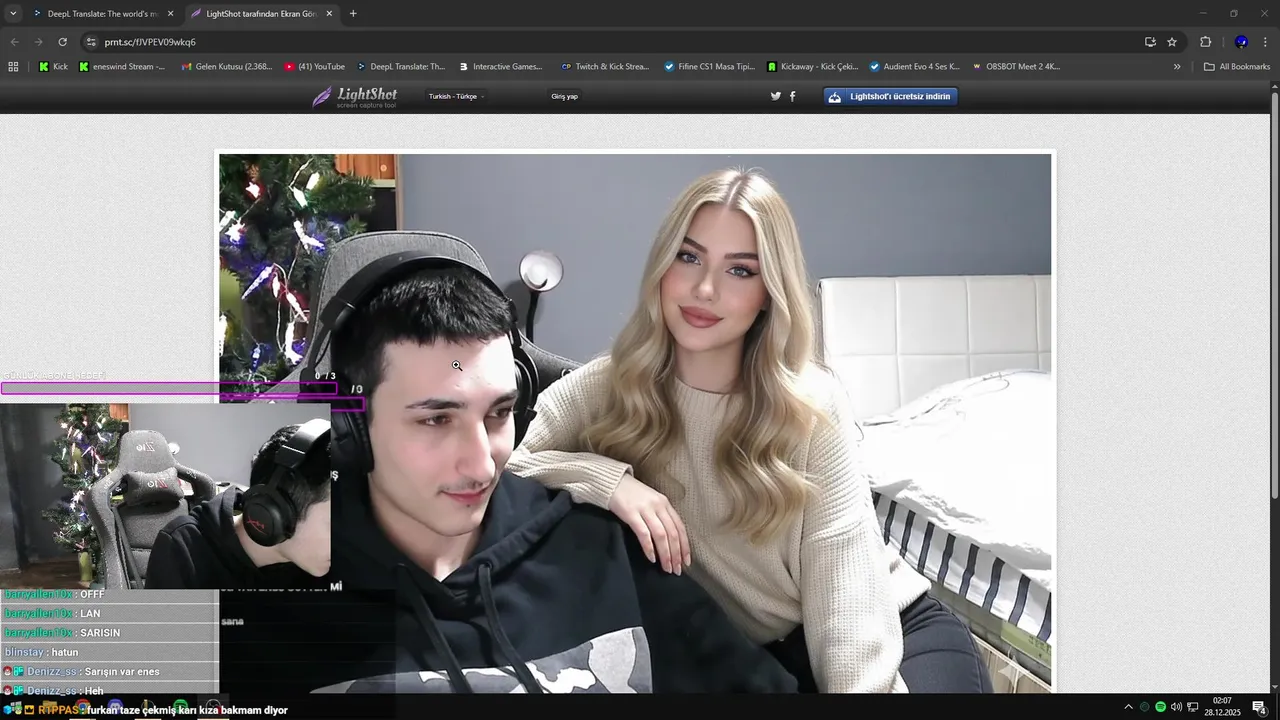The width and height of the screenshot is (1280, 720).
Task: Show more bookmarks with the chevron
Action: click(1177, 67)
